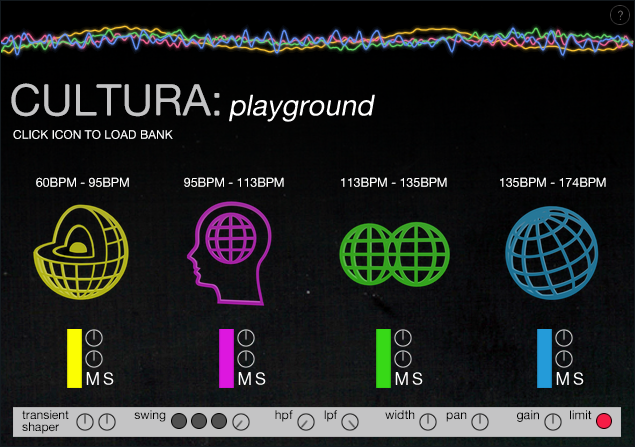This screenshot has width=635, height=447.
Task: Load the blue globe 135BPM - 174BPM bank
Action: [x=551, y=249]
